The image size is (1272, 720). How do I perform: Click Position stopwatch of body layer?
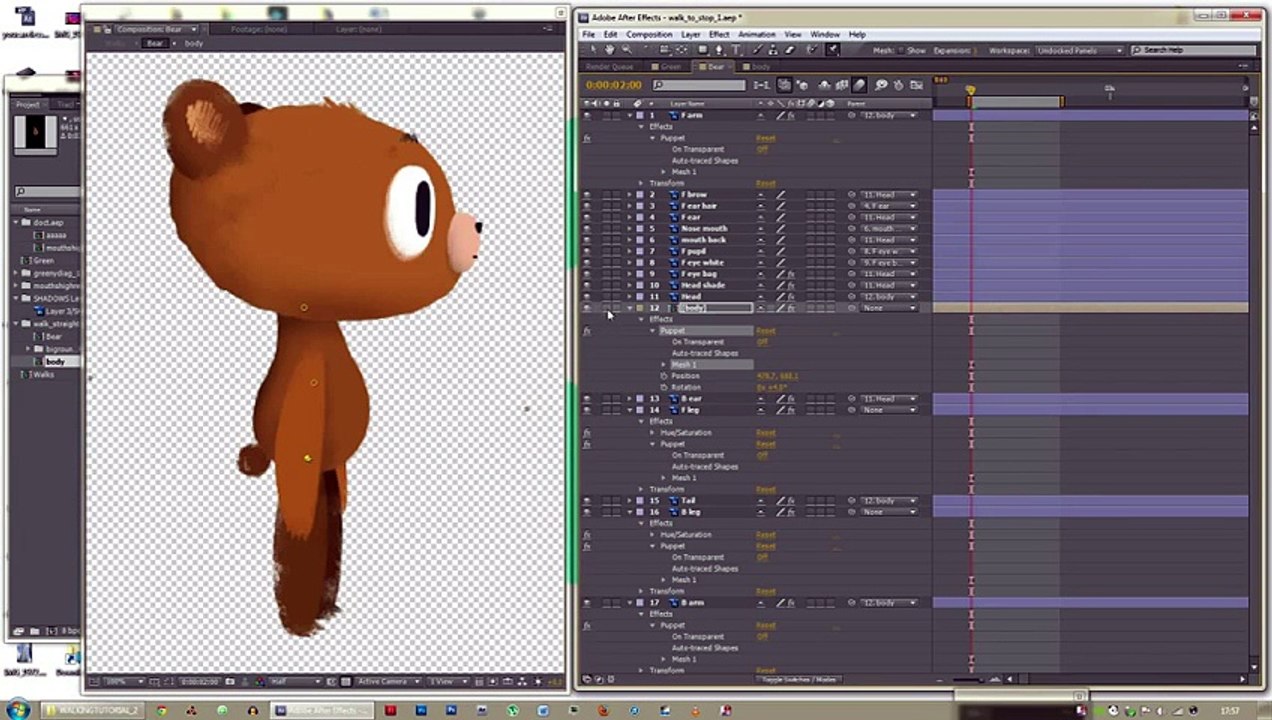click(663, 376)
